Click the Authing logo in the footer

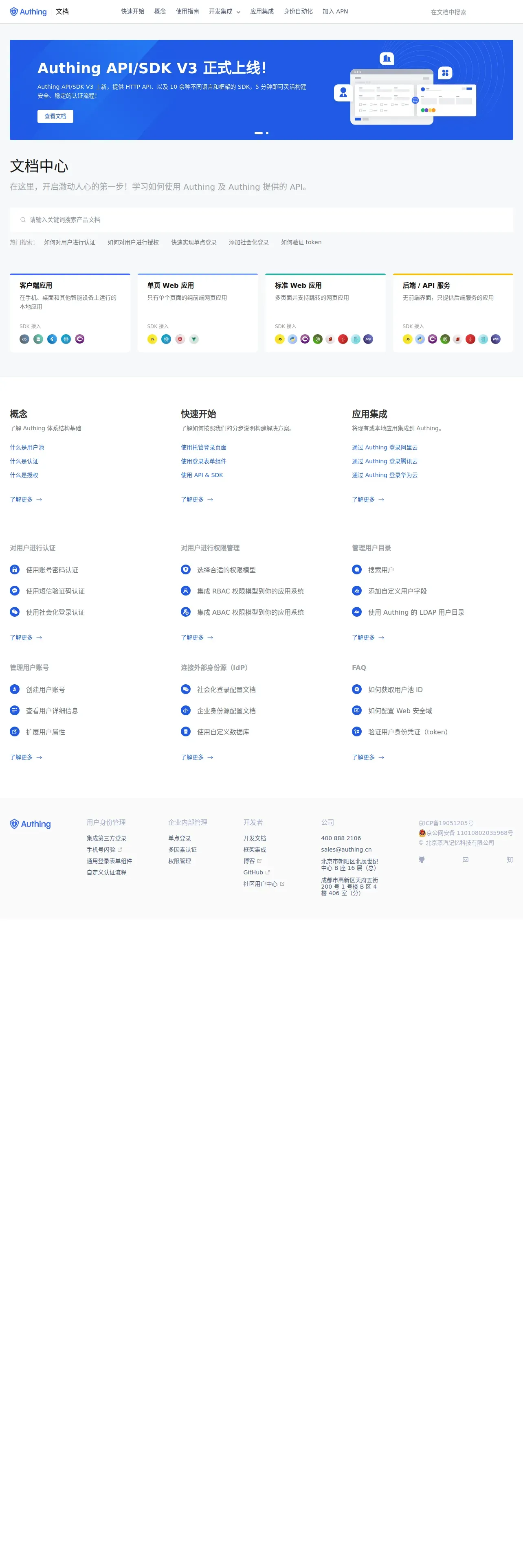(x=31, y=823)
